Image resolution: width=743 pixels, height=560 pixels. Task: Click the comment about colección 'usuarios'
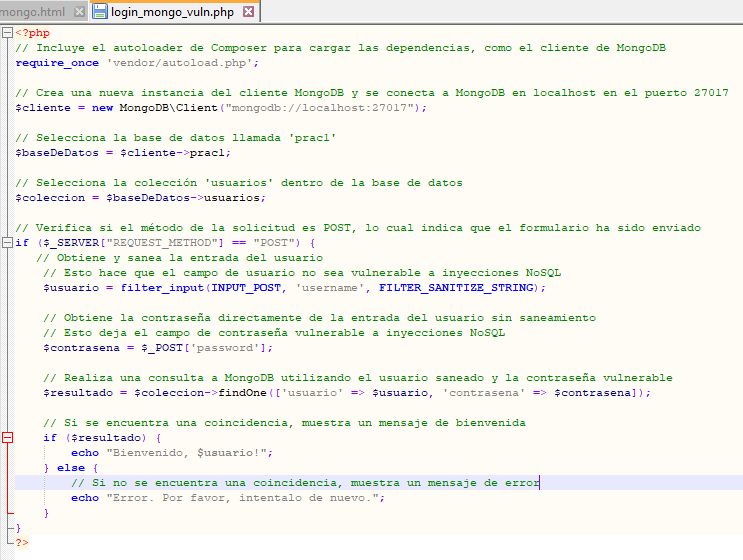tap(239, 183)
